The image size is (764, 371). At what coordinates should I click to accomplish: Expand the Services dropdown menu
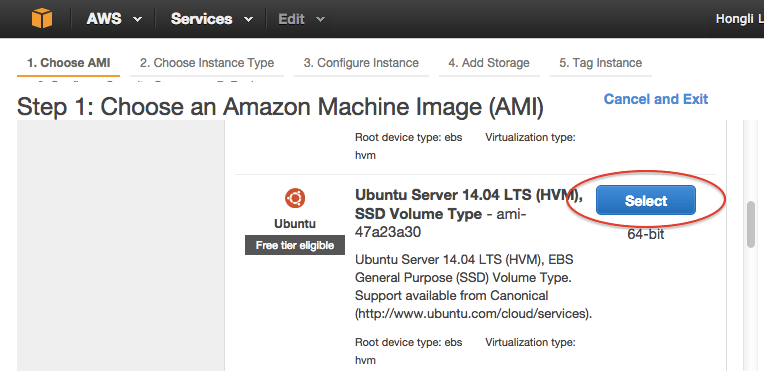click(x=212, y=19)
